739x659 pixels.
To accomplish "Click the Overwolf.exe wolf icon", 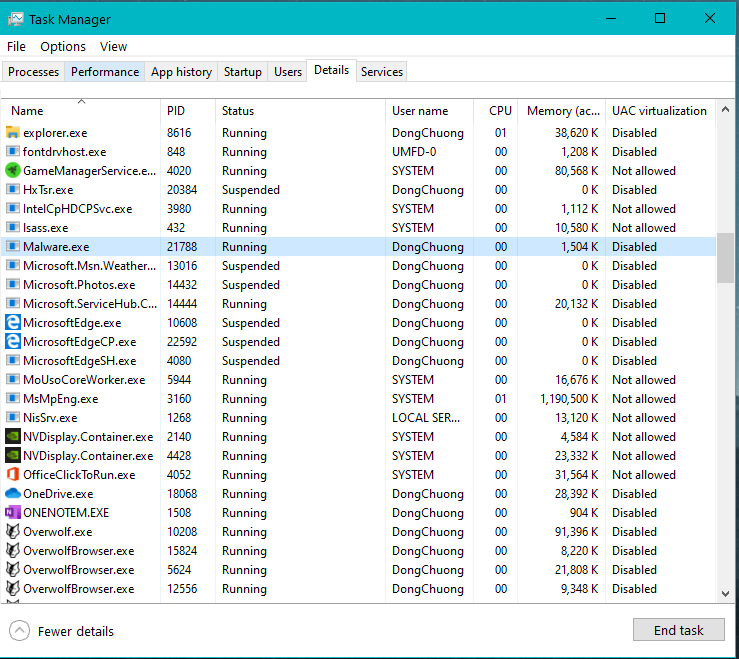I will [x=13, y=531].
